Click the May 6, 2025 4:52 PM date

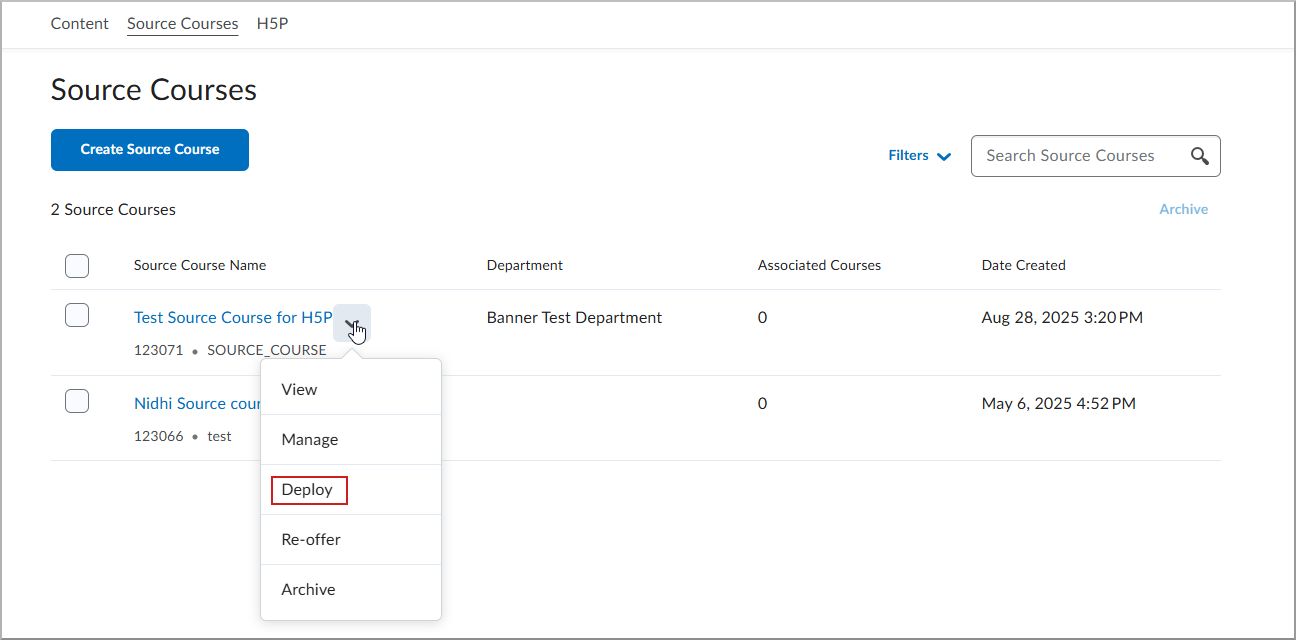tap(1059, 404)
